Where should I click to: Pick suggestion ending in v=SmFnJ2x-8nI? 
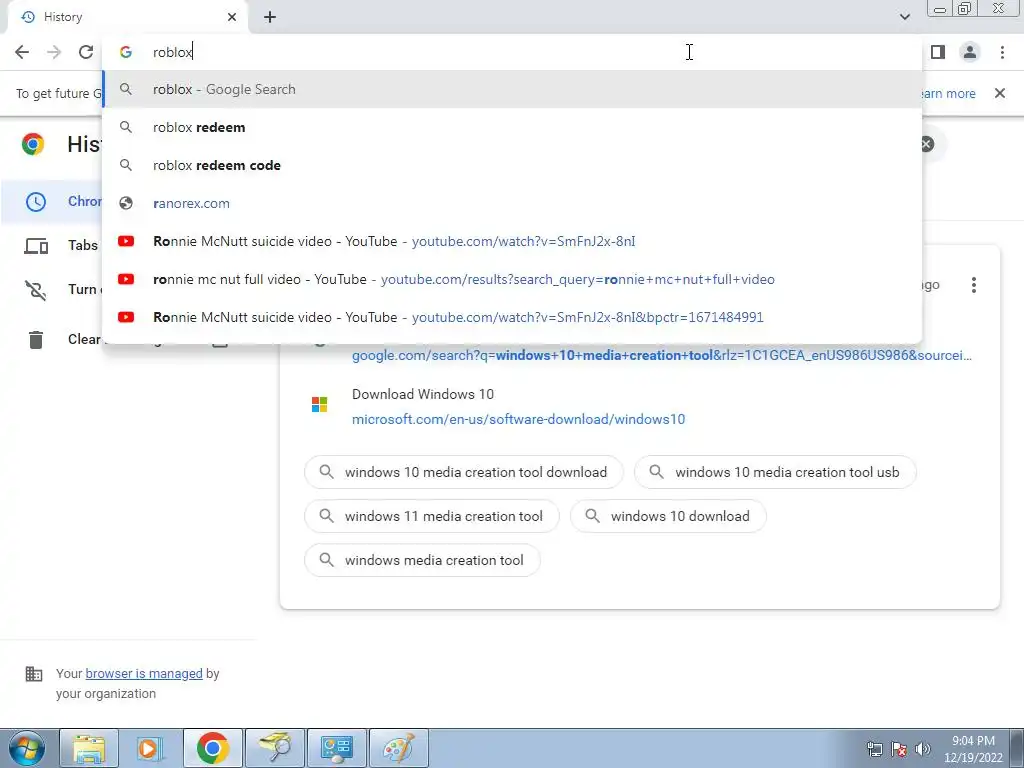513,241
